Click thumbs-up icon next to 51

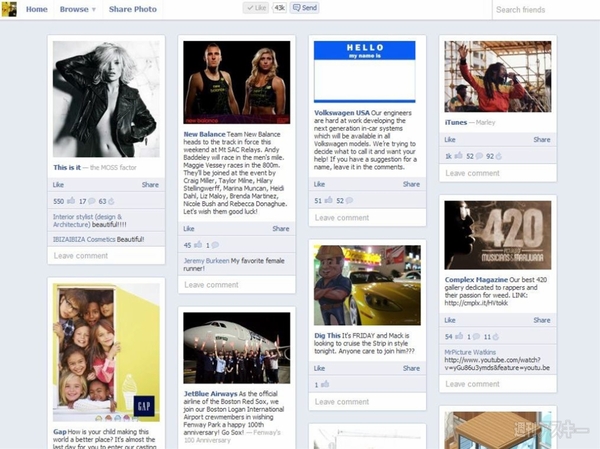329,200
